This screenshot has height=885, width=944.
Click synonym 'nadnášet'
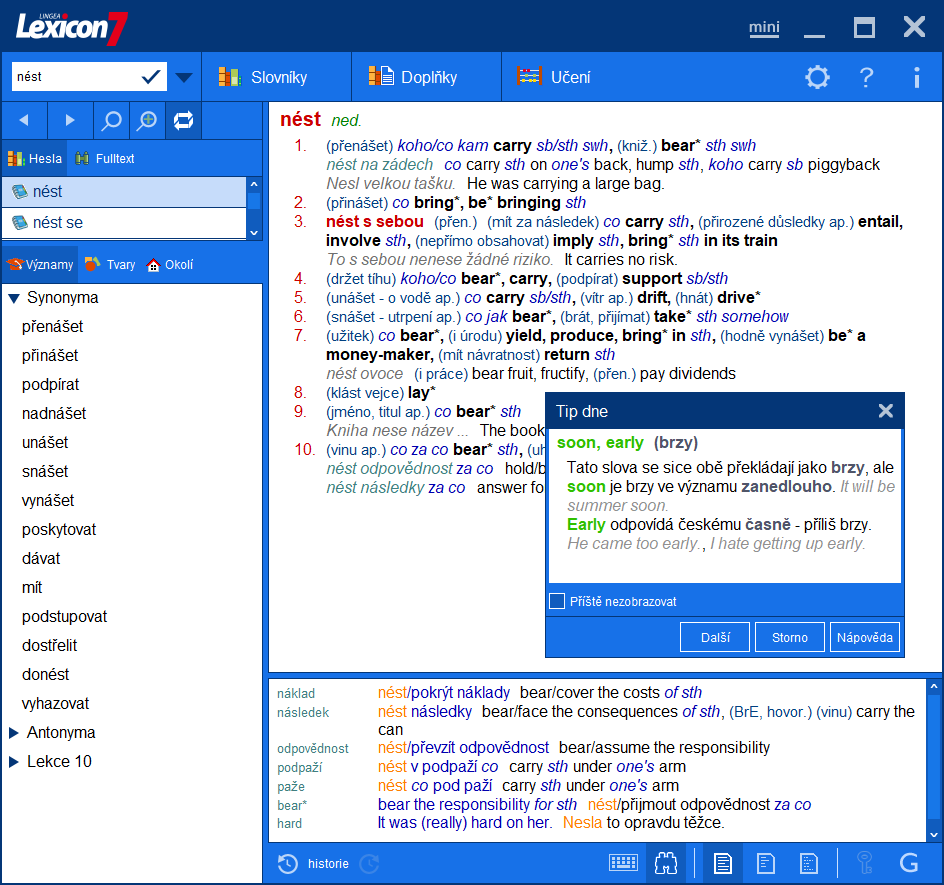(x=54, y=413)
